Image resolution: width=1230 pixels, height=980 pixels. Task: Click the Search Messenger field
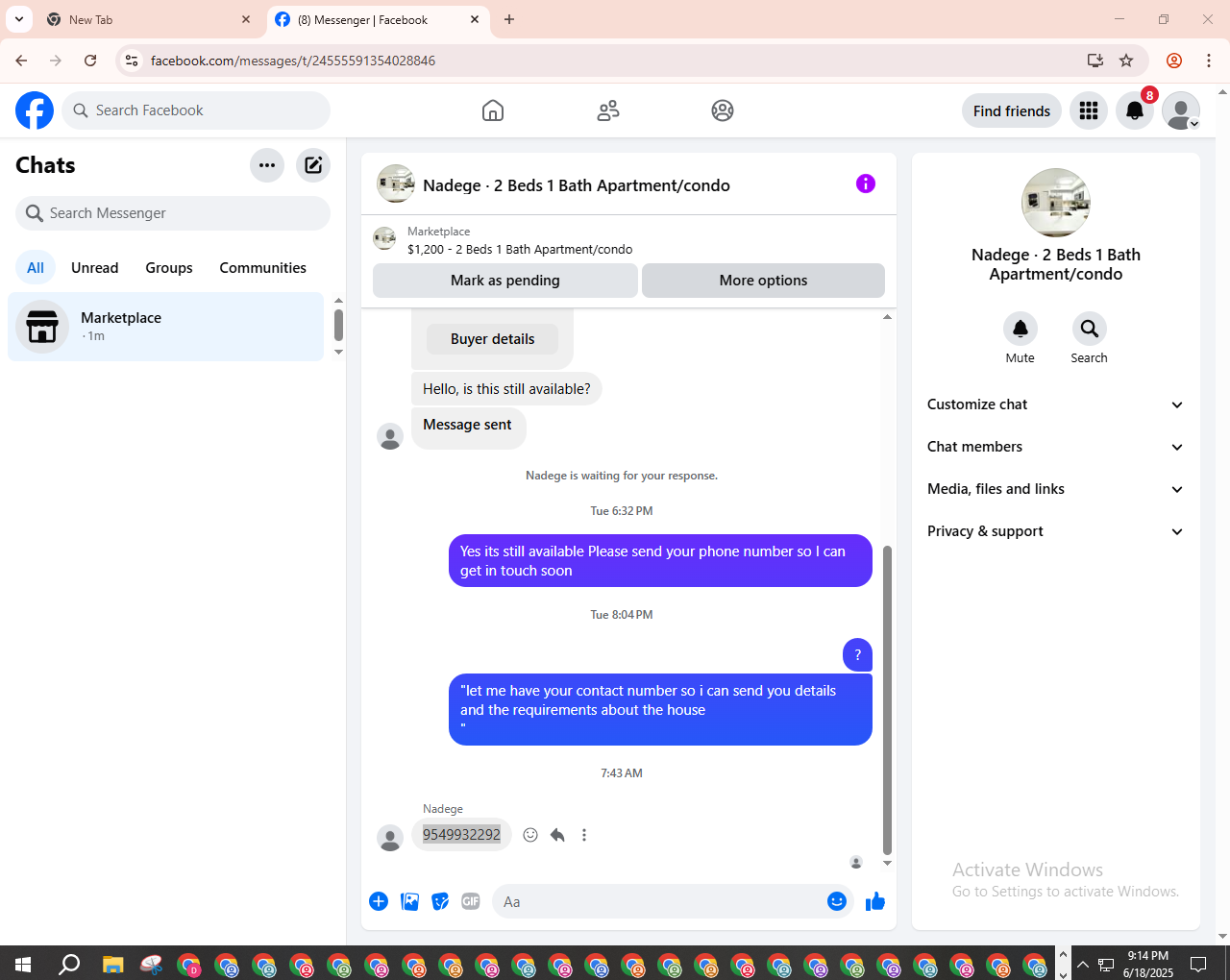pos(173,213)
